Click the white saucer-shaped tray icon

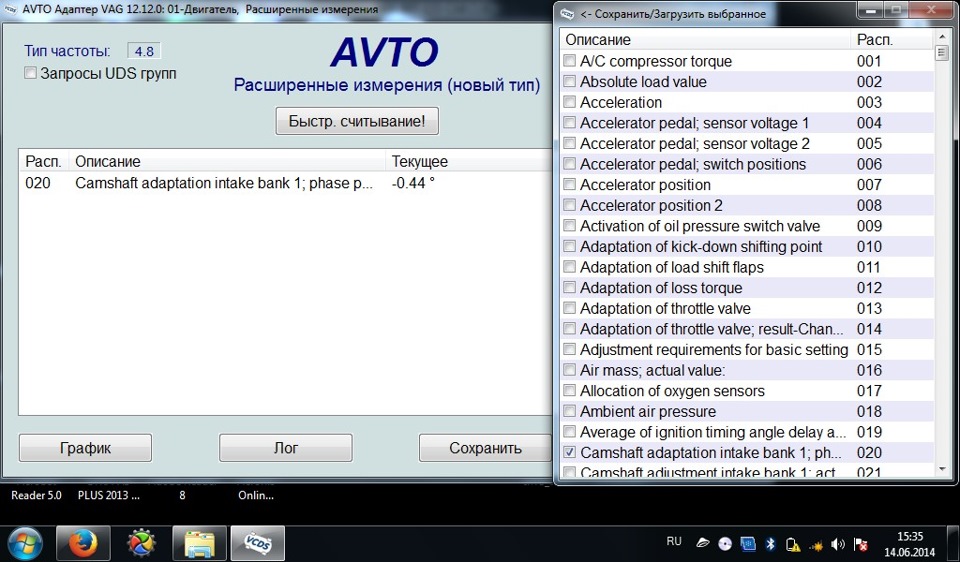(x=703, y=544)
